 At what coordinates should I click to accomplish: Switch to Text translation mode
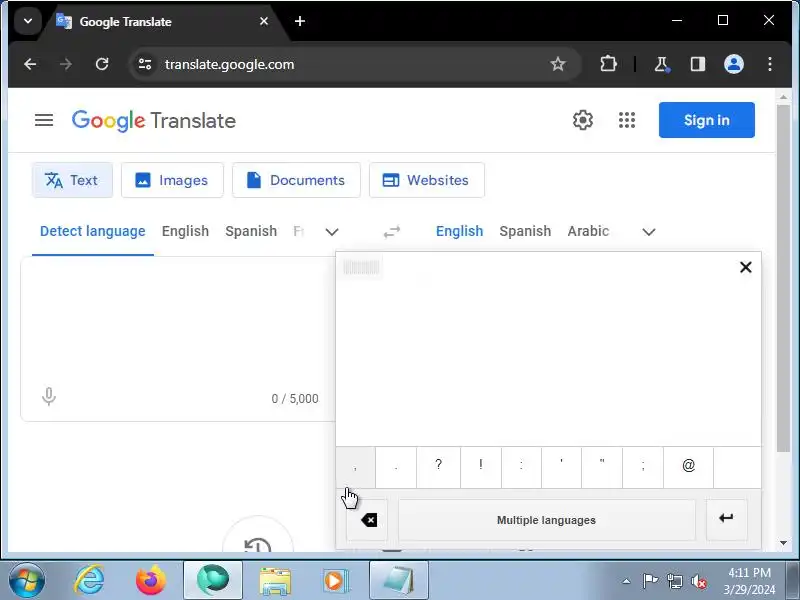pos(72,180)
